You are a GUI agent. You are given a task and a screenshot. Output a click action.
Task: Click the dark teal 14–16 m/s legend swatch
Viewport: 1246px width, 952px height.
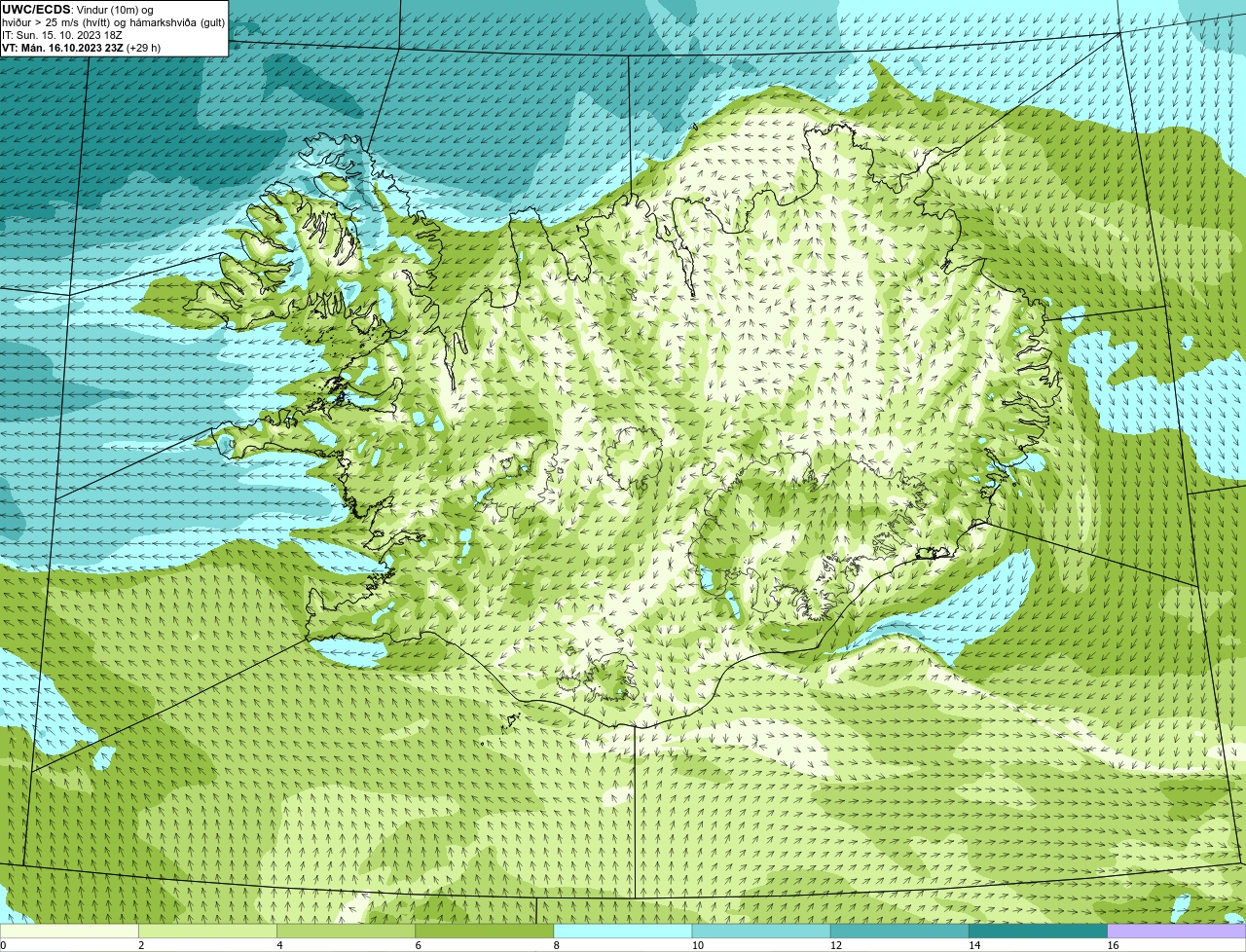click(x=1038, y=932)
